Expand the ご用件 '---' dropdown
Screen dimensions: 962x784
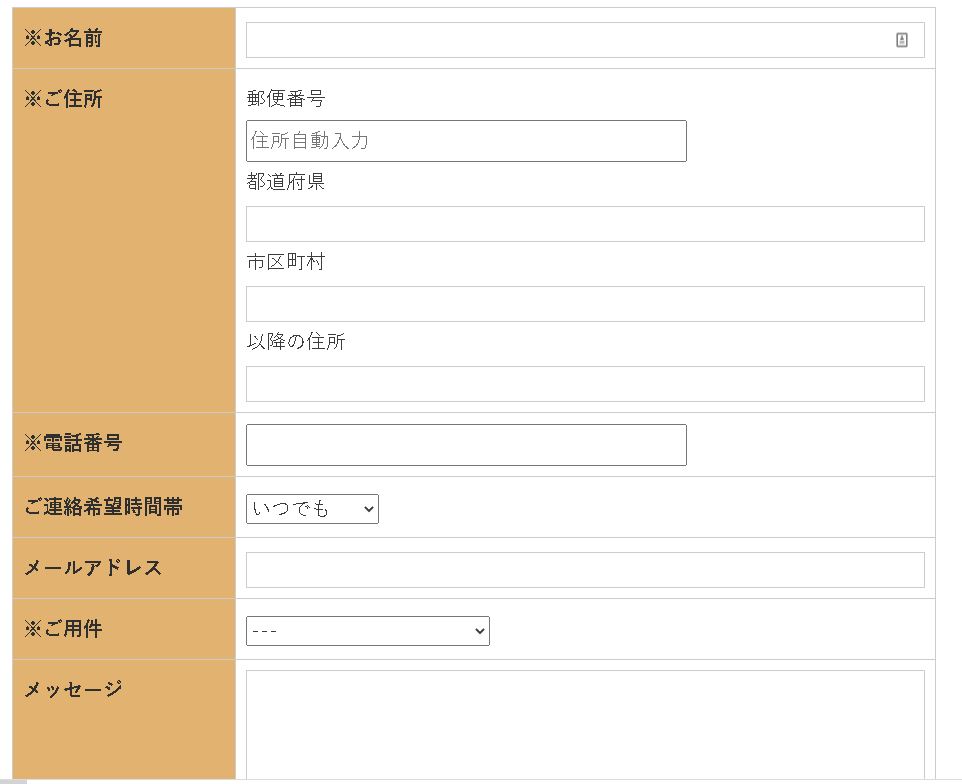[367, 631]
